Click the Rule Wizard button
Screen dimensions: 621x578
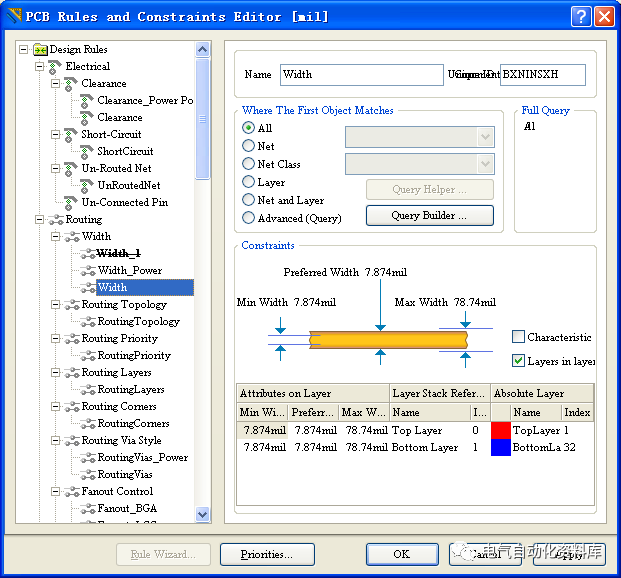coord(163,554)
